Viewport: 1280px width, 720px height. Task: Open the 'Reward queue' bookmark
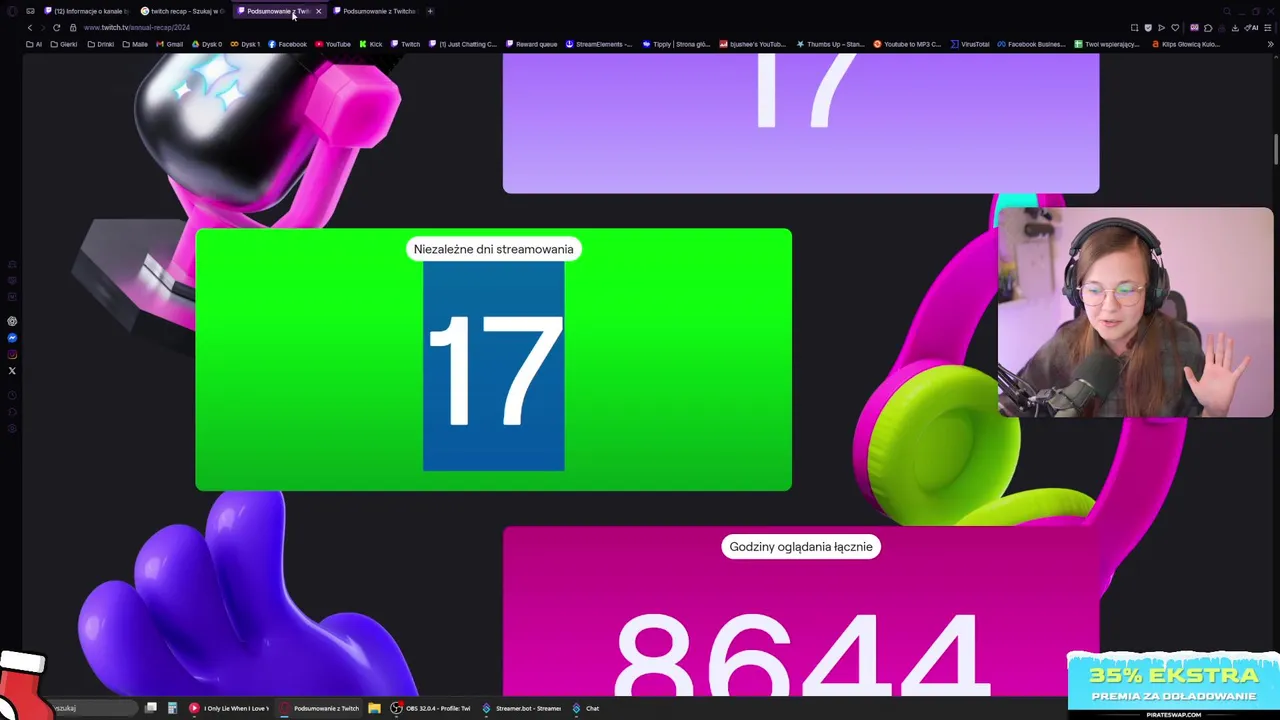[532, 44]
